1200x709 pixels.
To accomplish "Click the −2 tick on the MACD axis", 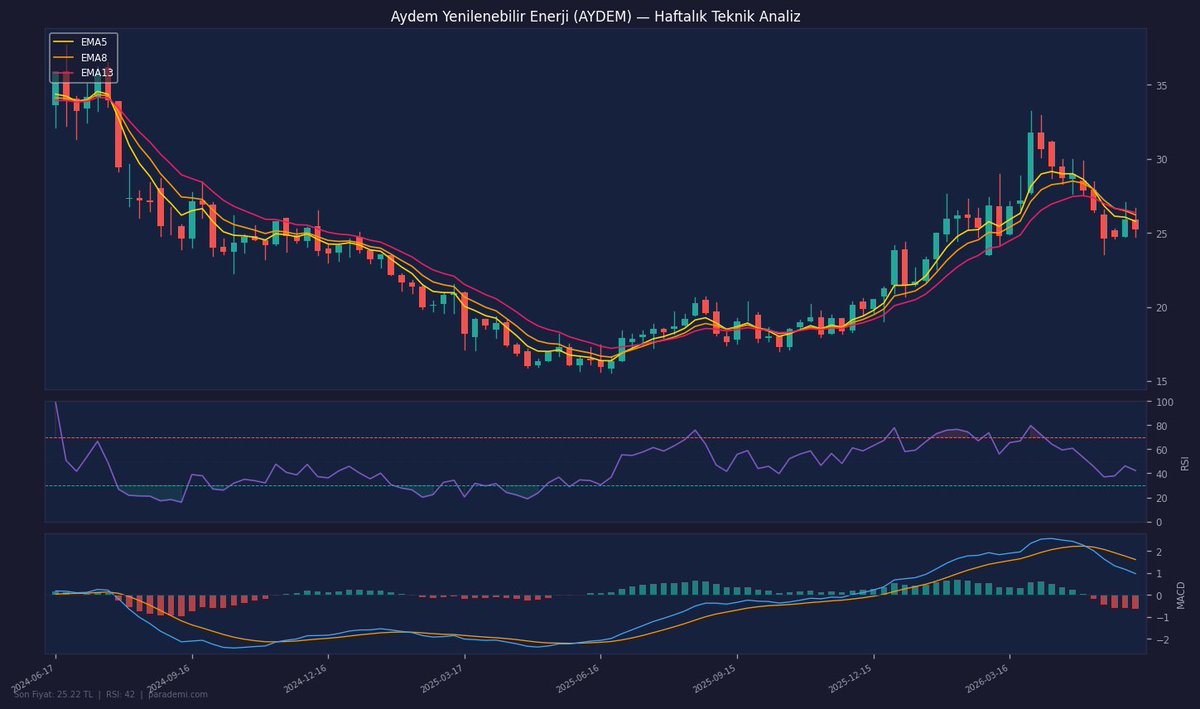I will pyautogui.click(x=1161, y=640).
